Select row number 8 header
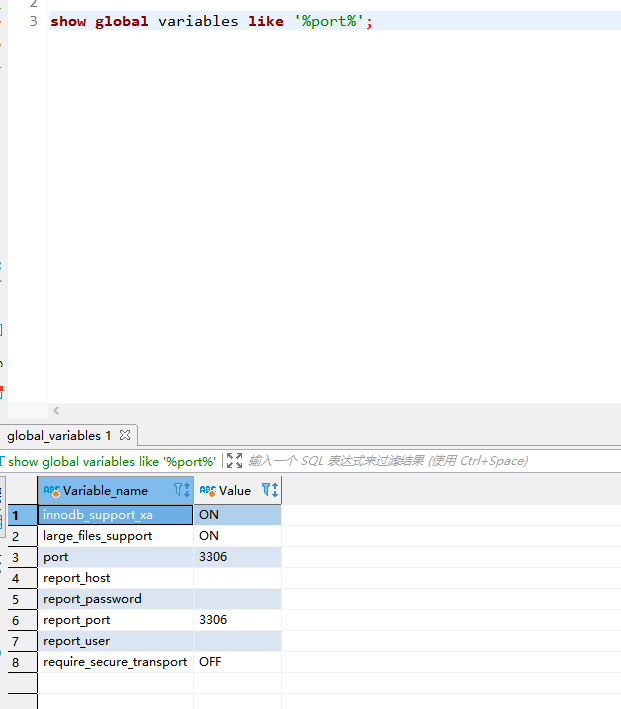The width and height of the screenshot is (621, 709). point(23,662)
